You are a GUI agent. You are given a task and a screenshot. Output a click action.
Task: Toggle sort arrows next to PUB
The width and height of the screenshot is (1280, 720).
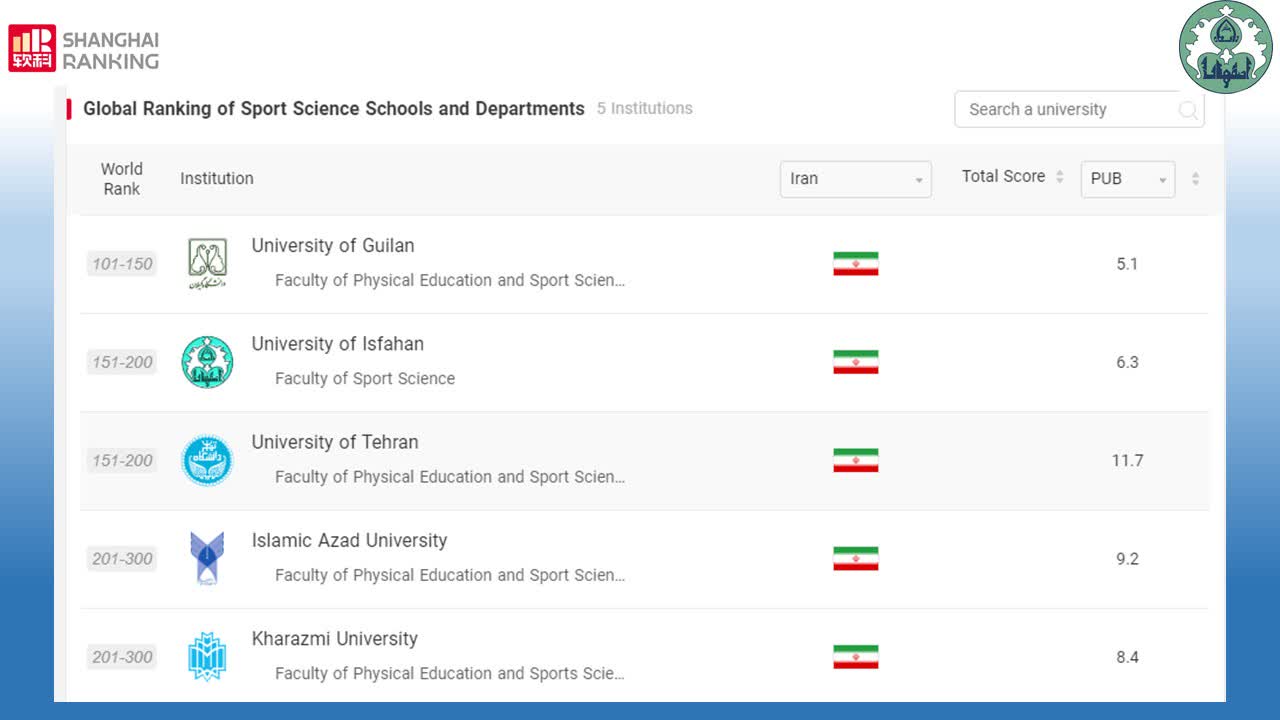pyautogui.click(x=1195, y=179)
